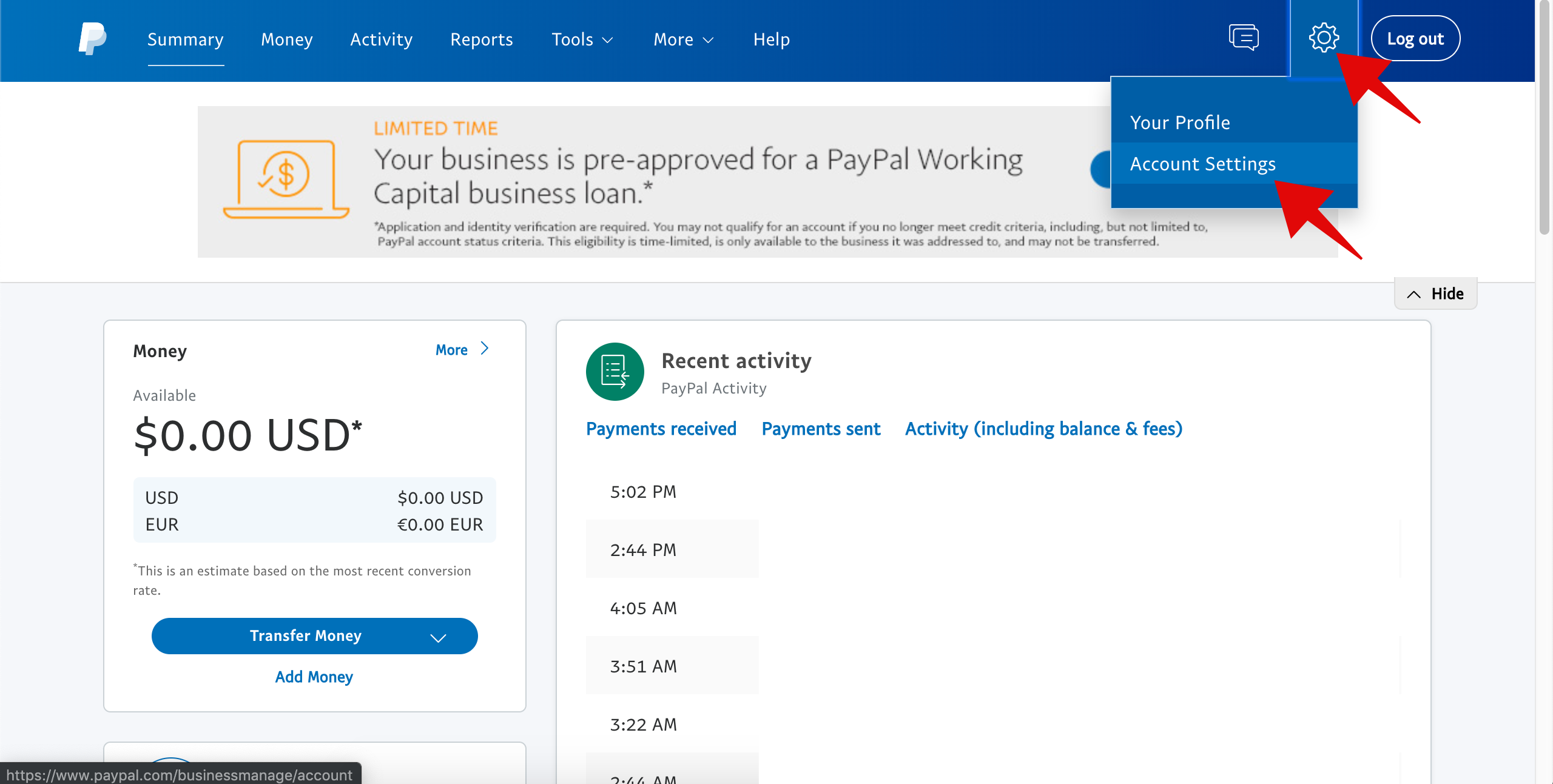Open the 2:44 PM activity row
The width and height of the screenshot is (1553, 784).
coord(992,549)
